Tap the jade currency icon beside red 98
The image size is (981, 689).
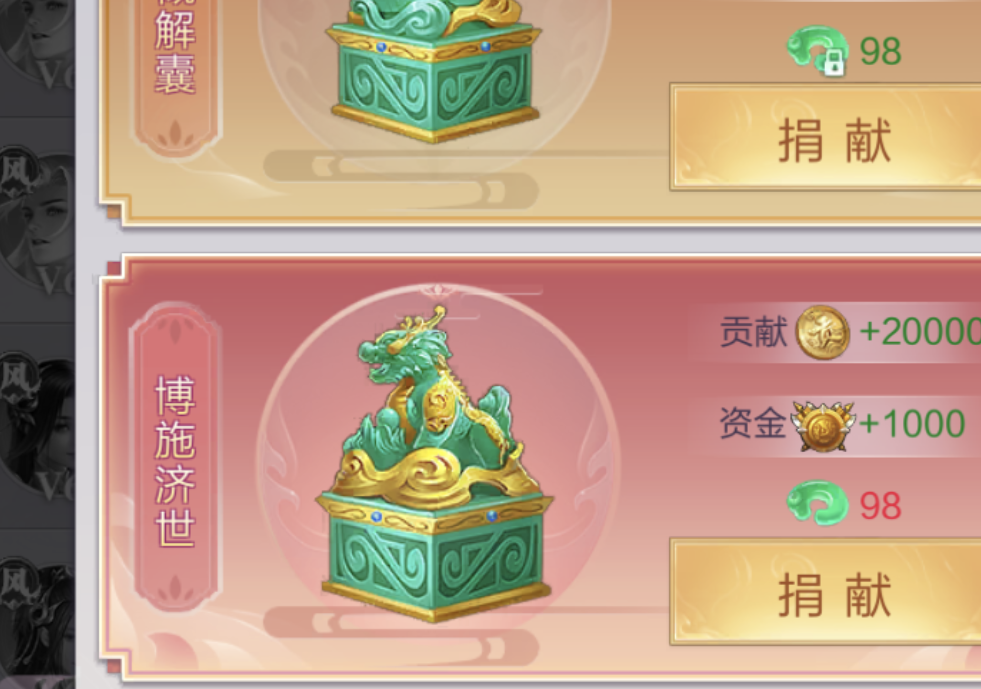[x=817, y=505]
